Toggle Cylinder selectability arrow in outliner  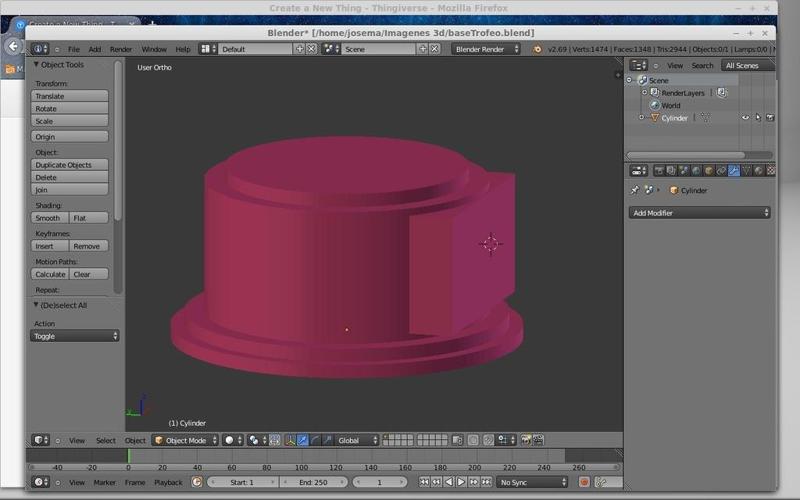pos(758,118)
